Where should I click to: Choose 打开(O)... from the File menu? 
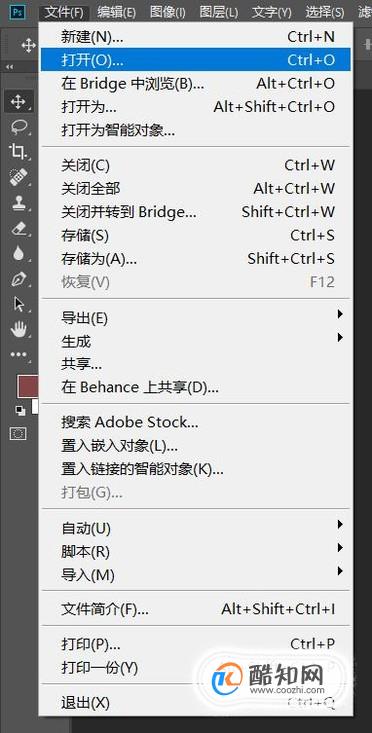196,60
